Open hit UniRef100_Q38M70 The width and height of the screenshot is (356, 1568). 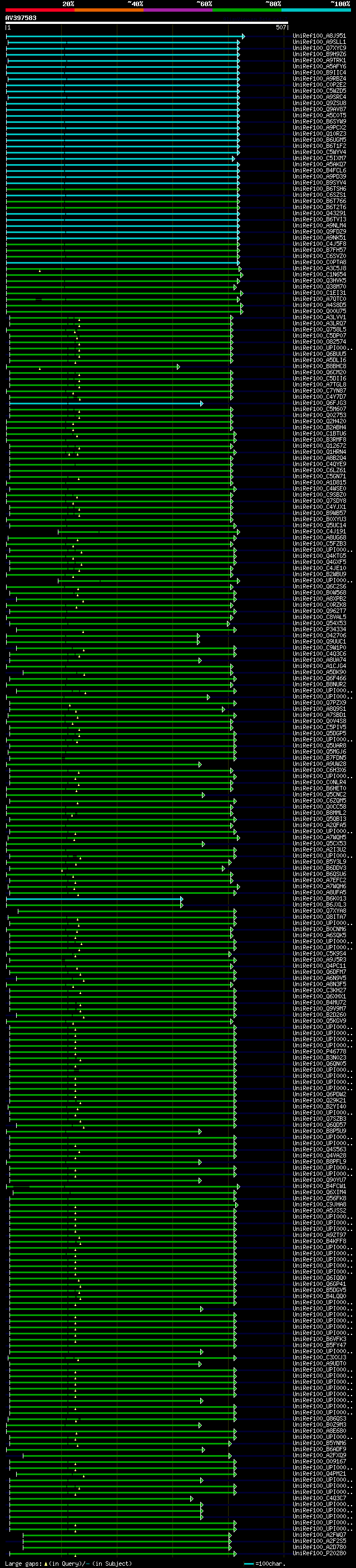(x=319, y=286)
